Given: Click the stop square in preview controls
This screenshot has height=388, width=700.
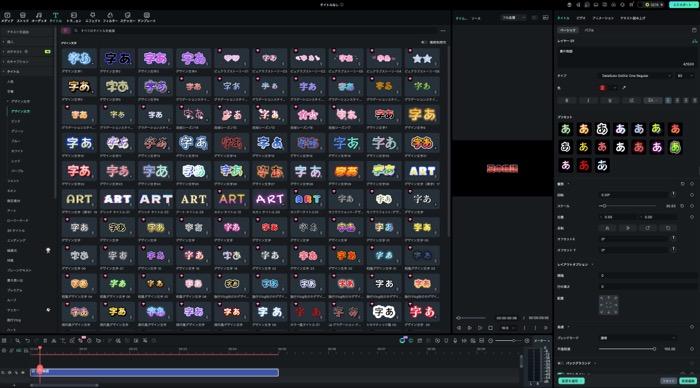Looking at the screenshot, I should 491,328.
